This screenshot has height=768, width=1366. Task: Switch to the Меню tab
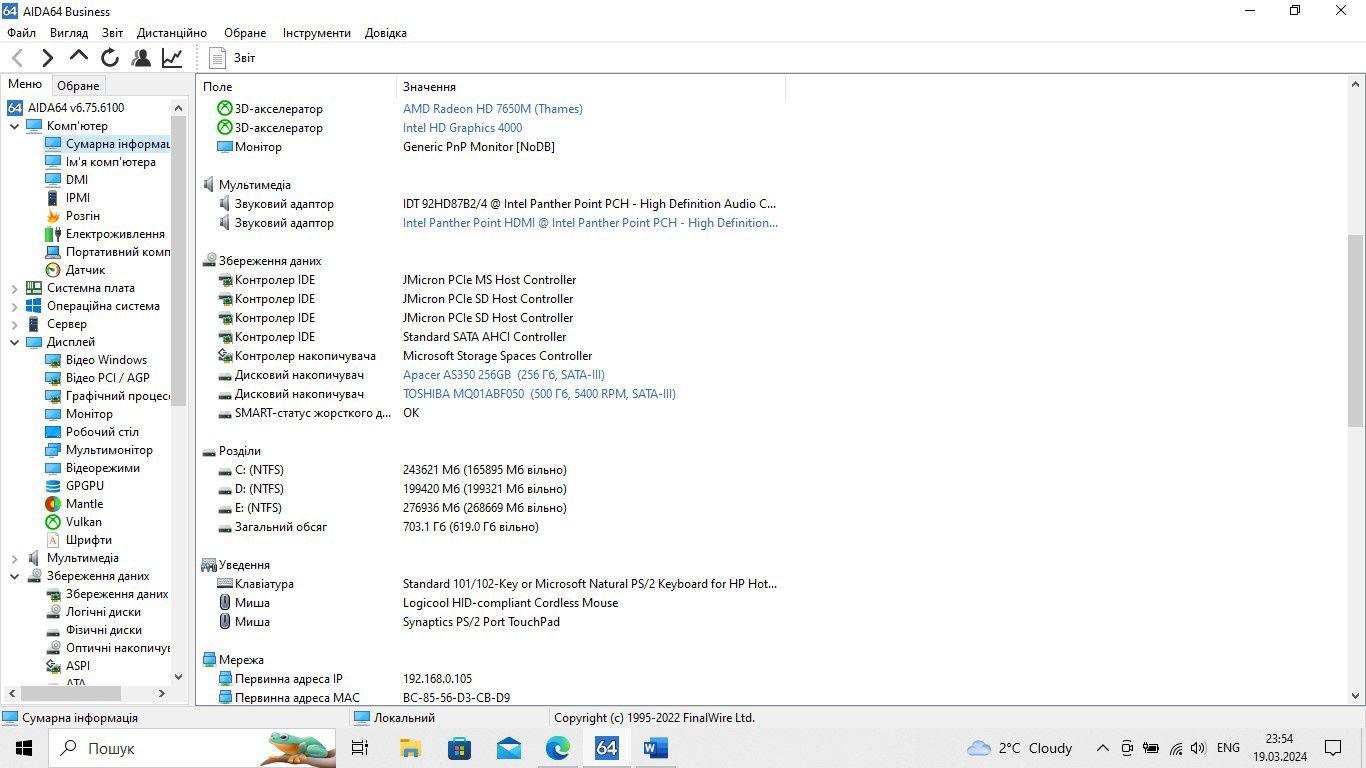[25, 85]
